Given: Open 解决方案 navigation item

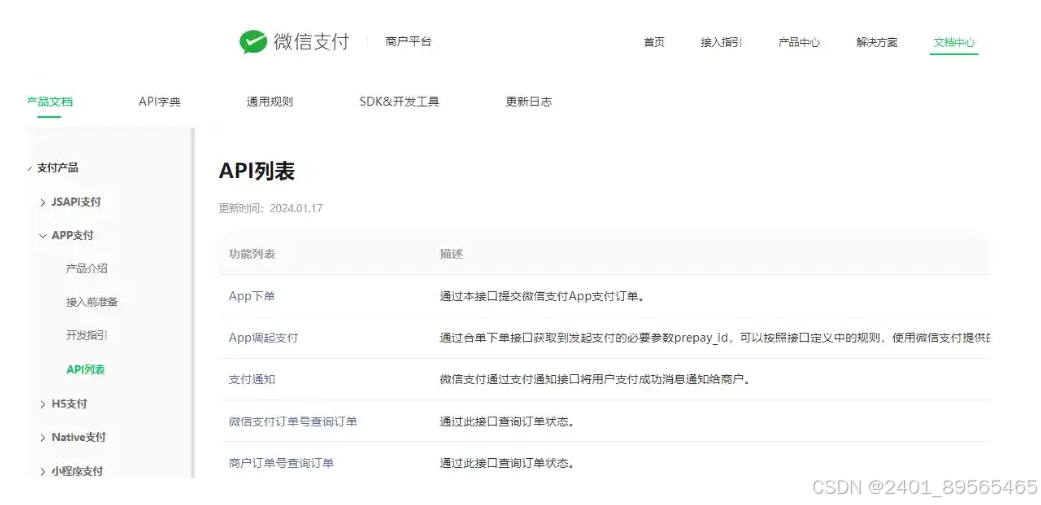Looking at the screenshot, I should point(876,42).
